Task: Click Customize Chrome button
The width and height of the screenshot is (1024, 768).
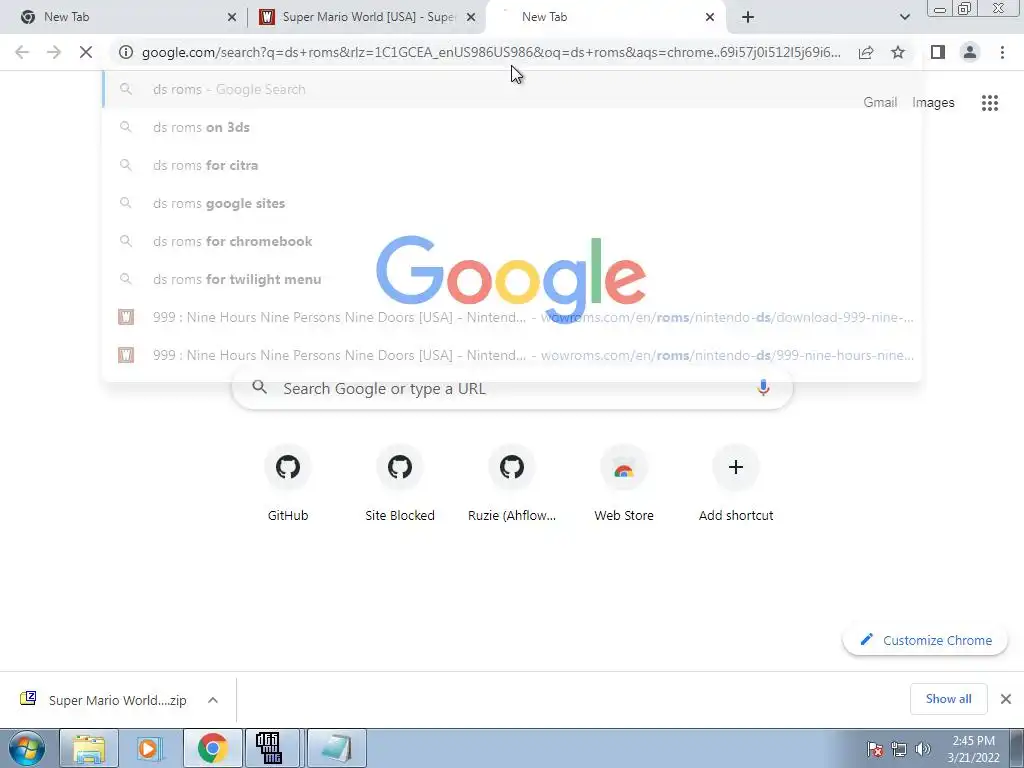Action: point(925,640)
